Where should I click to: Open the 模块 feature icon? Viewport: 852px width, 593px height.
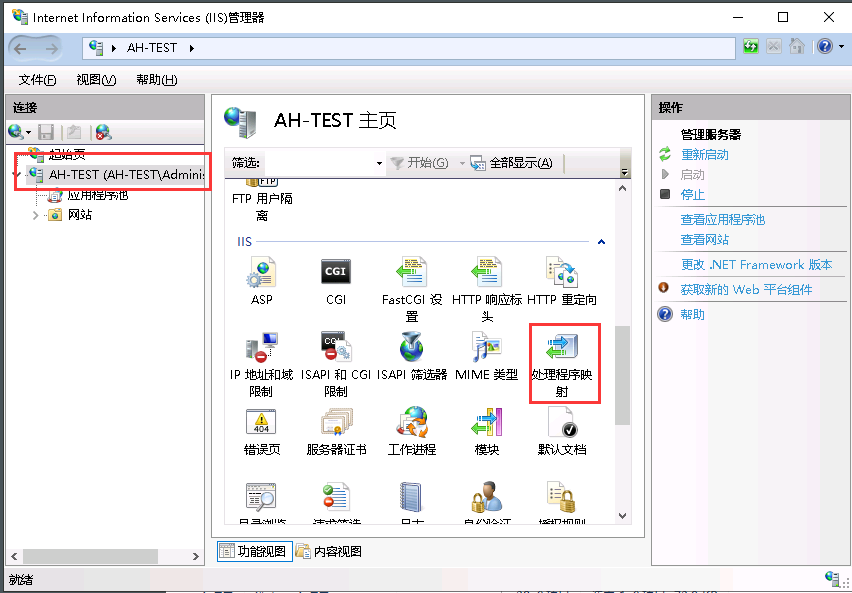pyautogui.click(x=486, y=423)
